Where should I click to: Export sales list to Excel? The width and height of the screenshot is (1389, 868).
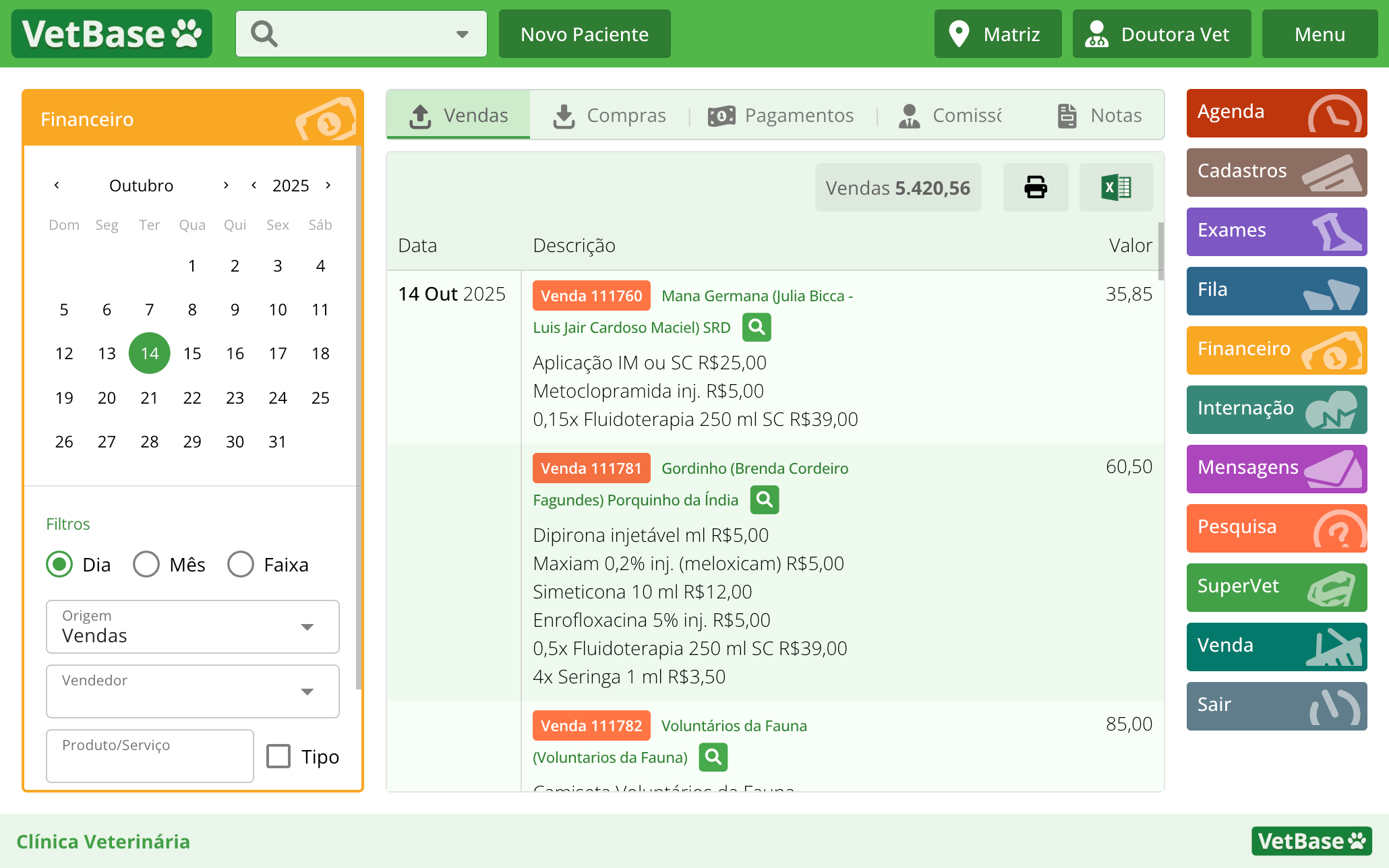[1115, 187]
